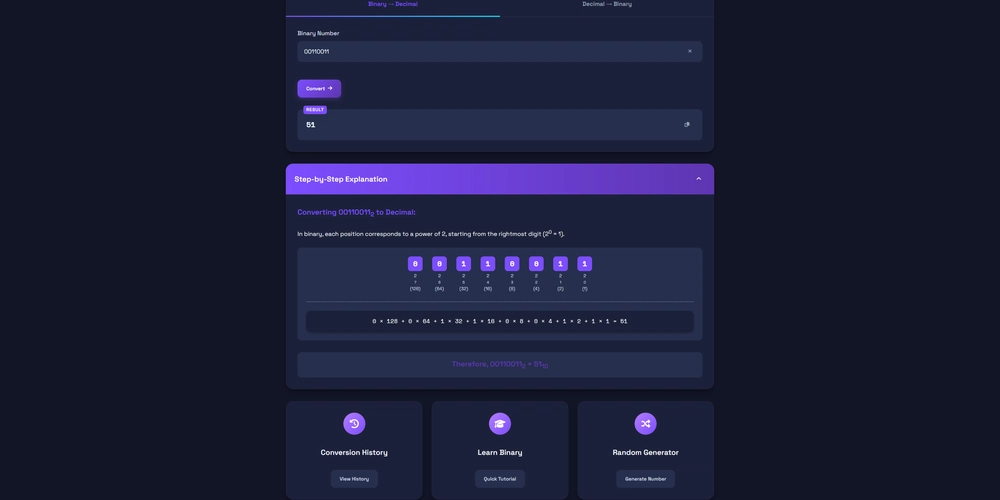Click the 'Therefore, 00110011' conclusion text
The image size is (1000, 500).
point(500,365)
